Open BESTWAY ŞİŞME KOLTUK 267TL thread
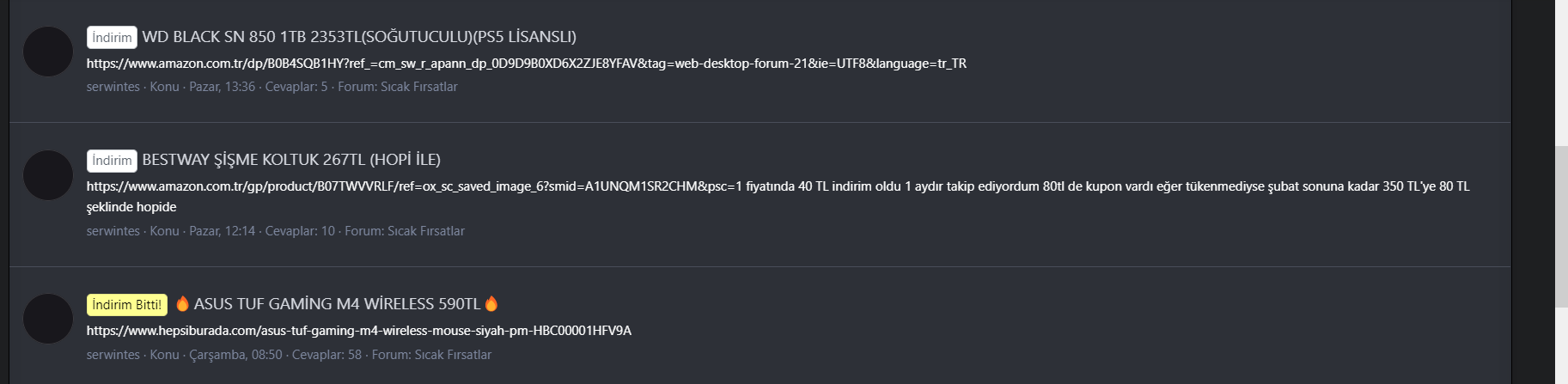 (x=291, y=160)
